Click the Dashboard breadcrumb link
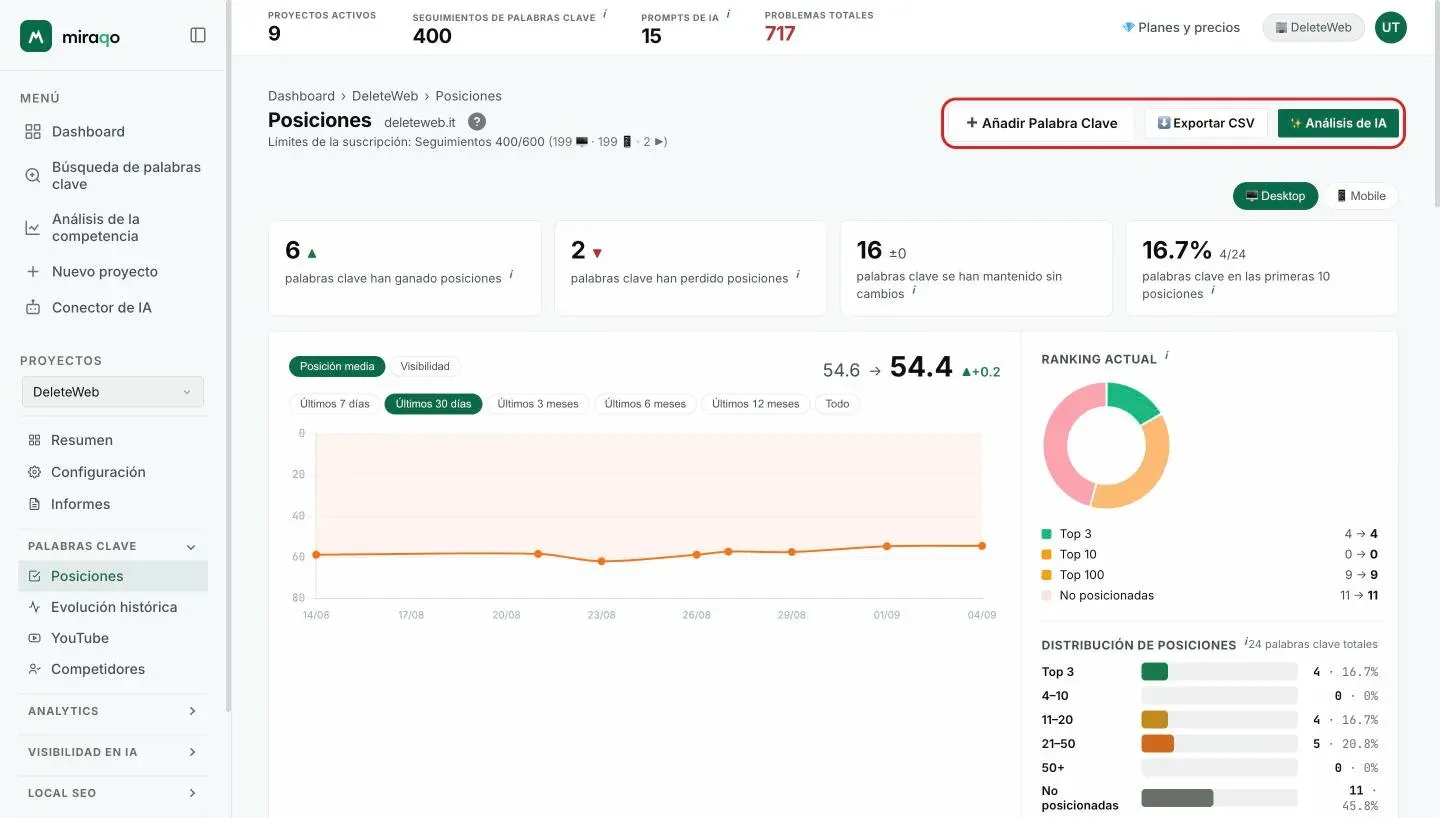Screen dimensions: 1440x818 point(301,96)
